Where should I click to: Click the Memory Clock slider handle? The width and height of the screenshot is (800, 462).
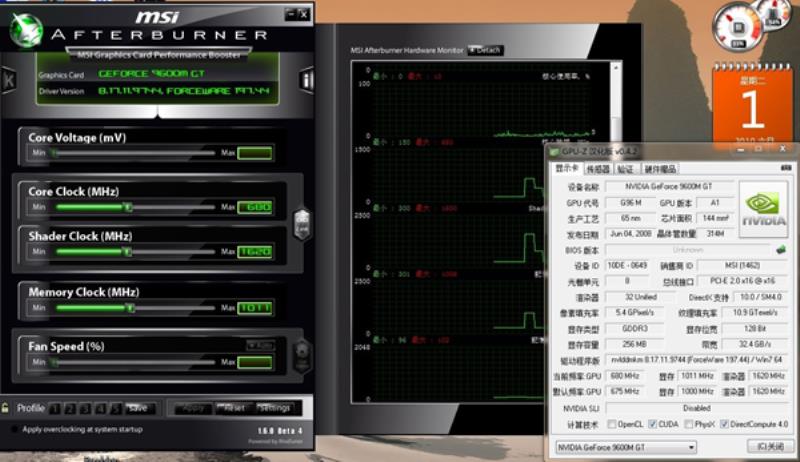[131, 308]
